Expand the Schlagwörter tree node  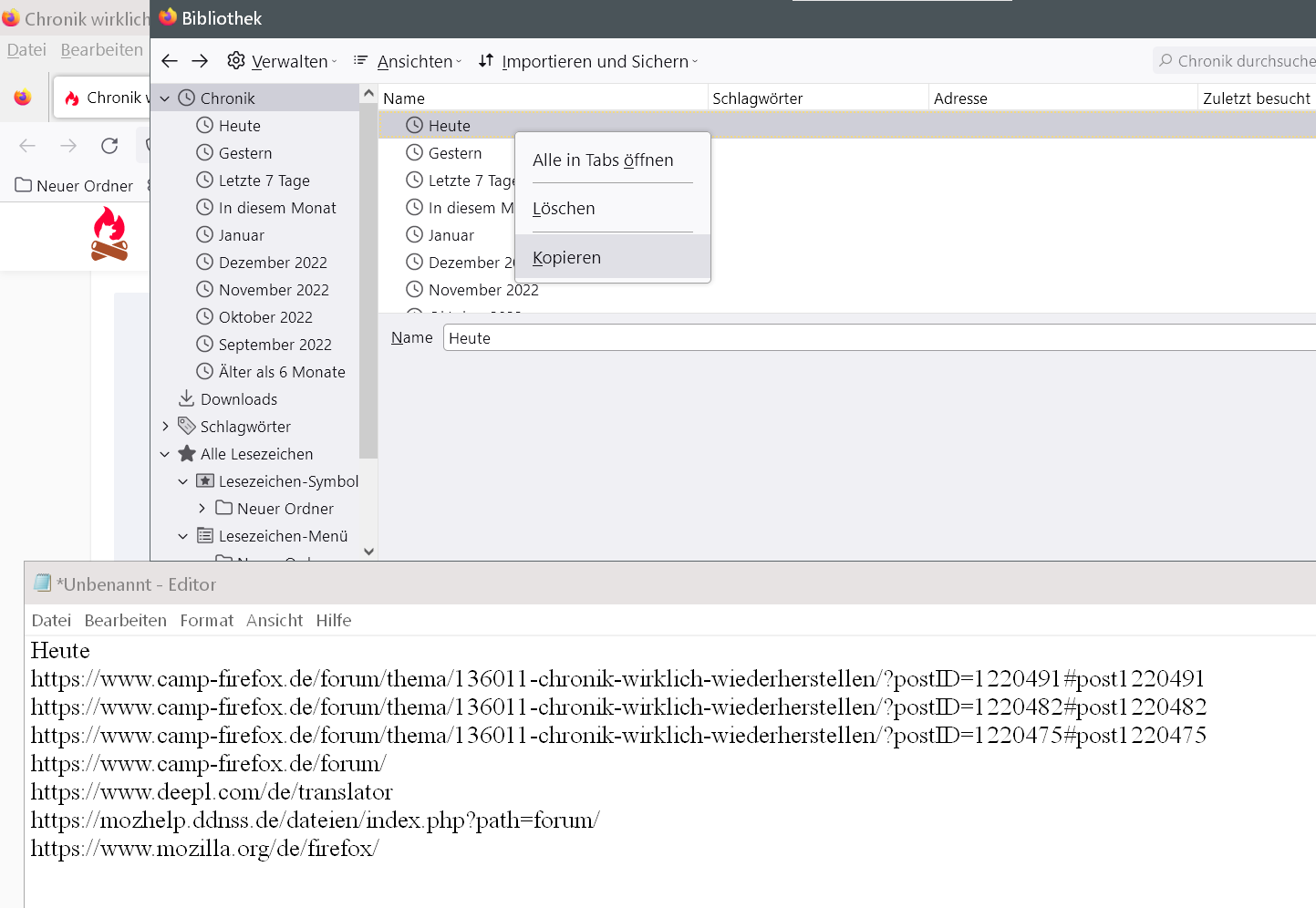(165, 426)
